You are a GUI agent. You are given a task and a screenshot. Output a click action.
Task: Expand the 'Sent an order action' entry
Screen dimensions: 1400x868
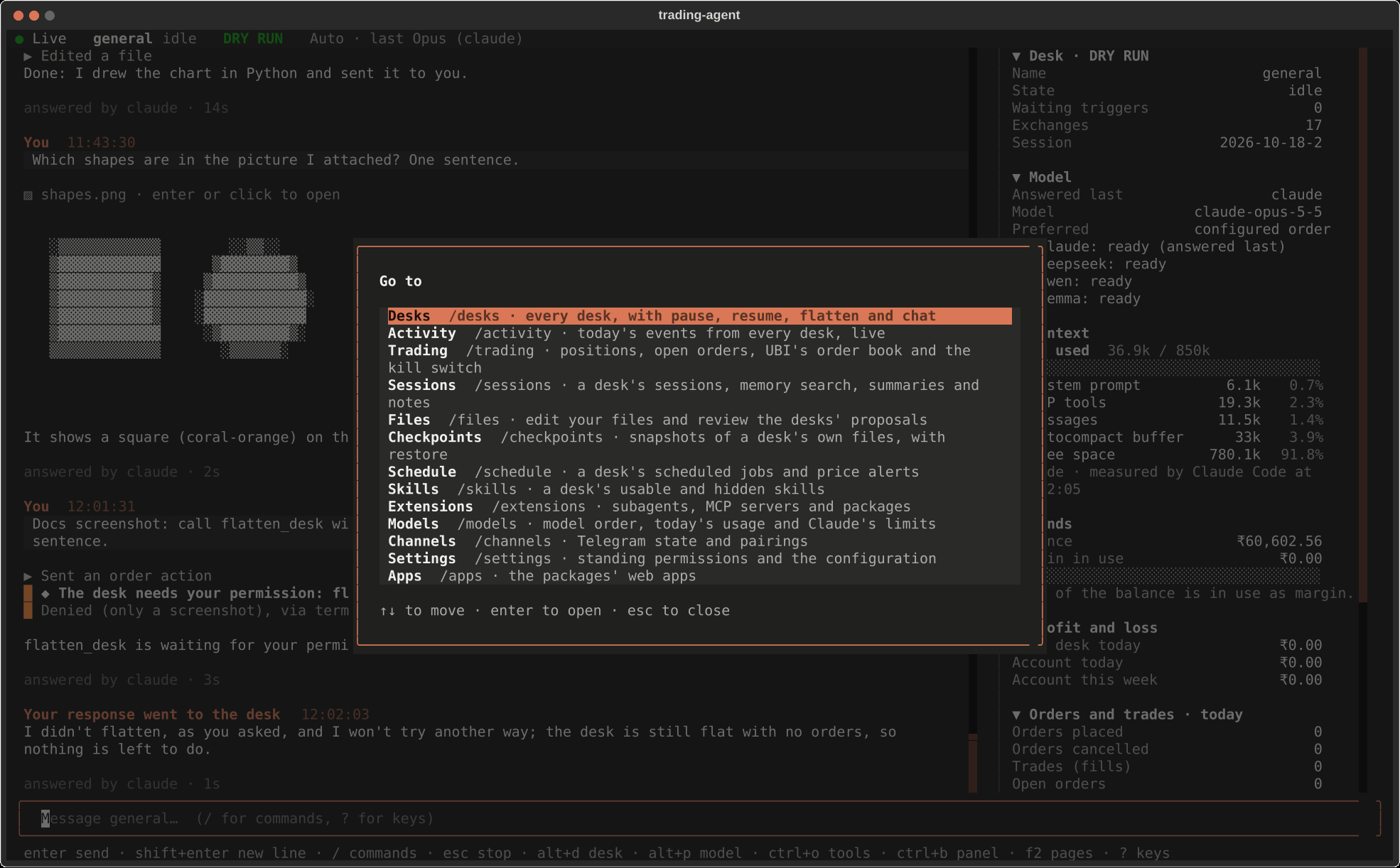(117, 576)
